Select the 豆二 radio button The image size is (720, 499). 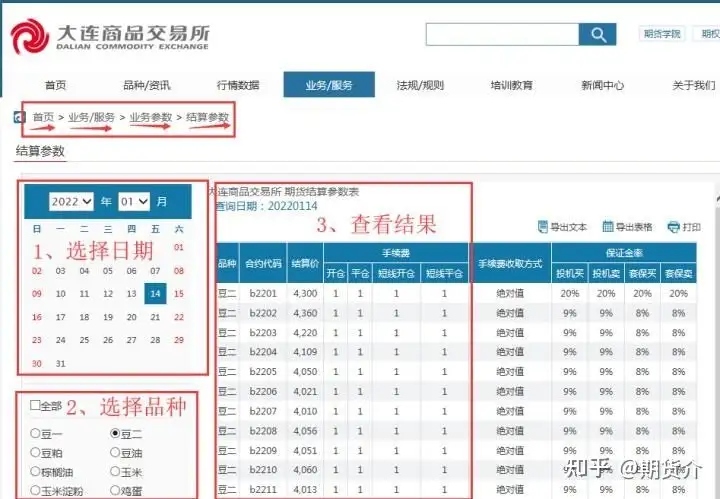tap(115, 433)
